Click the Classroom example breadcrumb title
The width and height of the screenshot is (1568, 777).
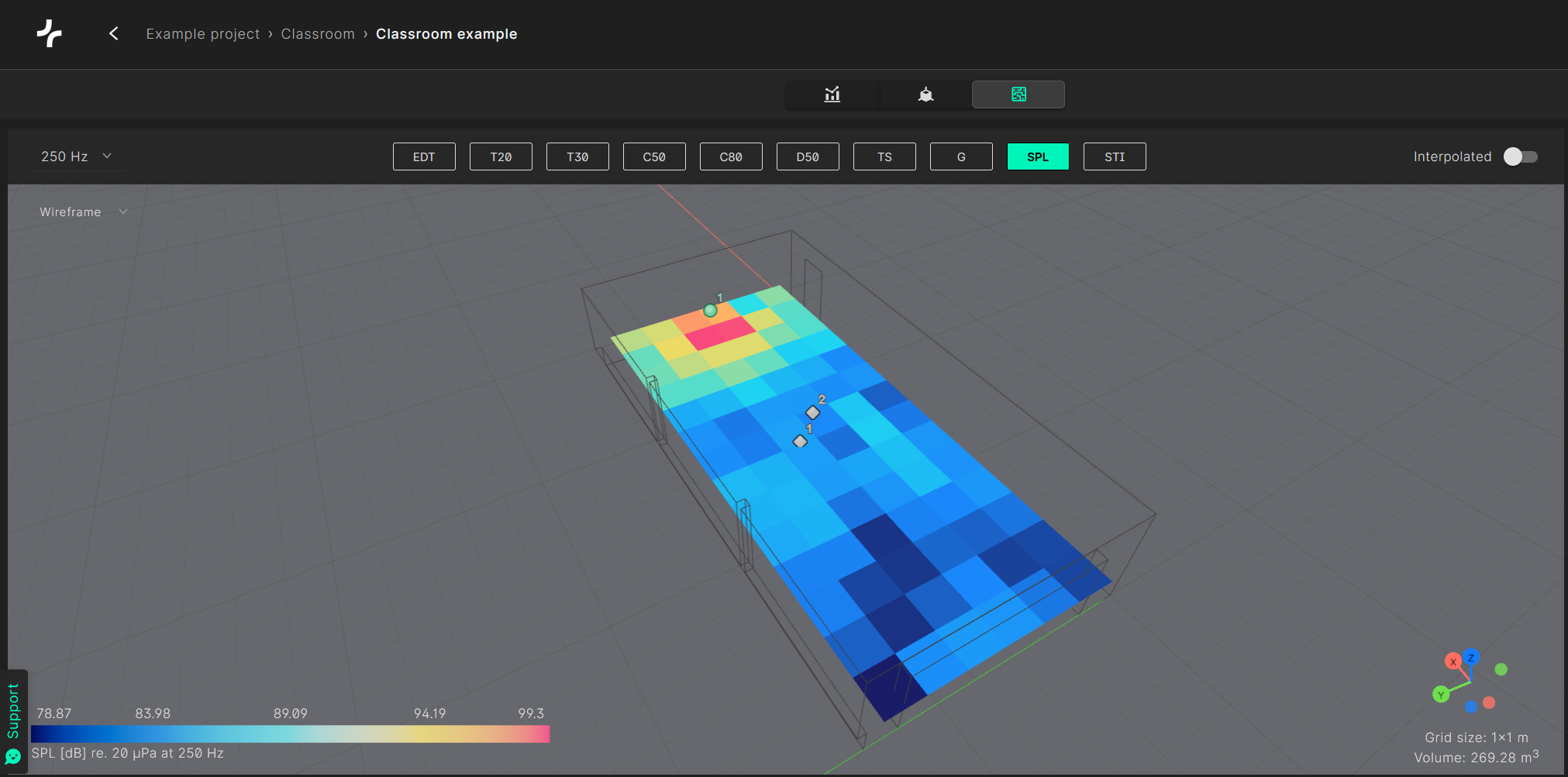click(446, 34)
